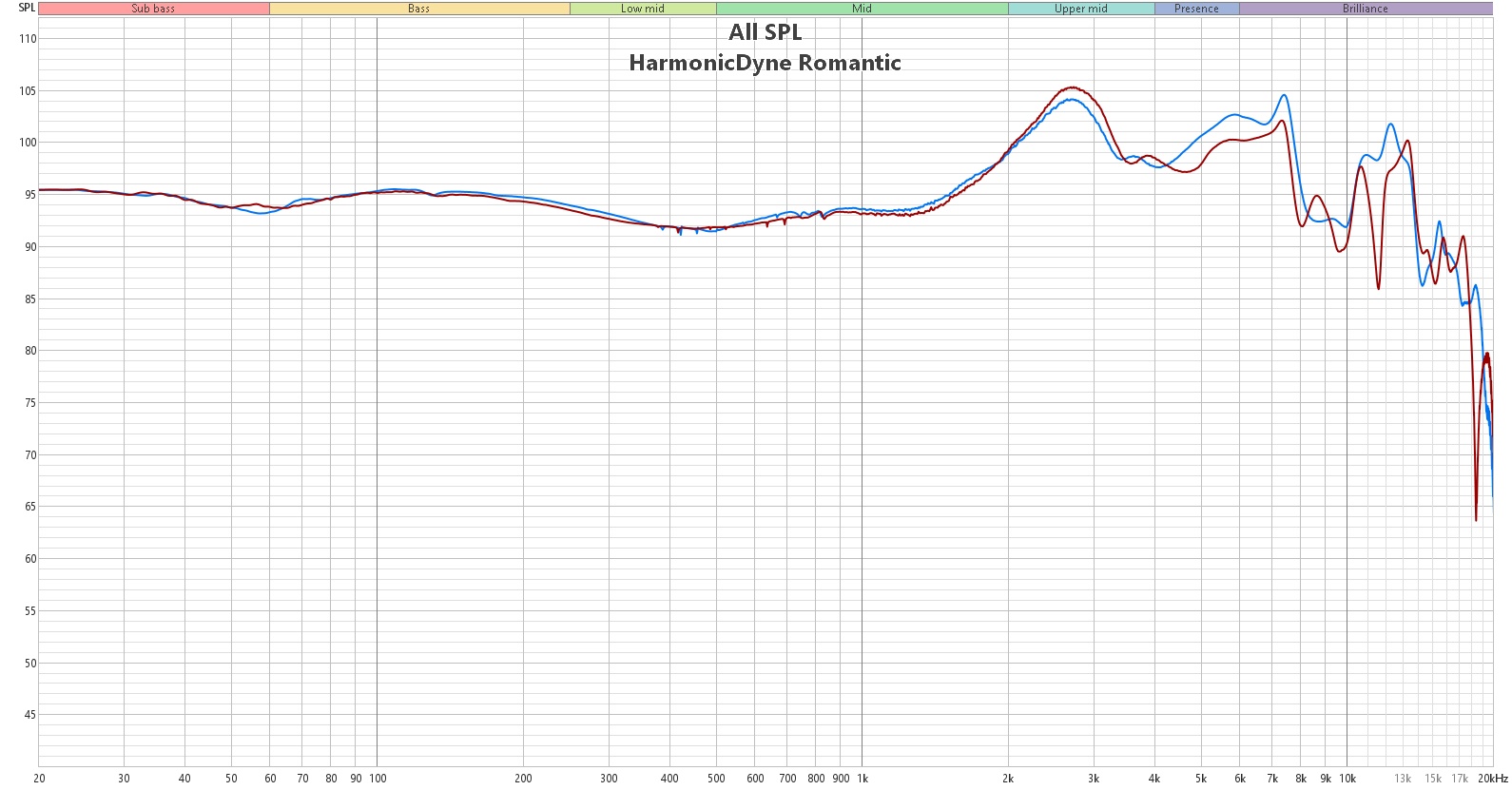Select the 65 value on the SPL axis

click(29, 507)
